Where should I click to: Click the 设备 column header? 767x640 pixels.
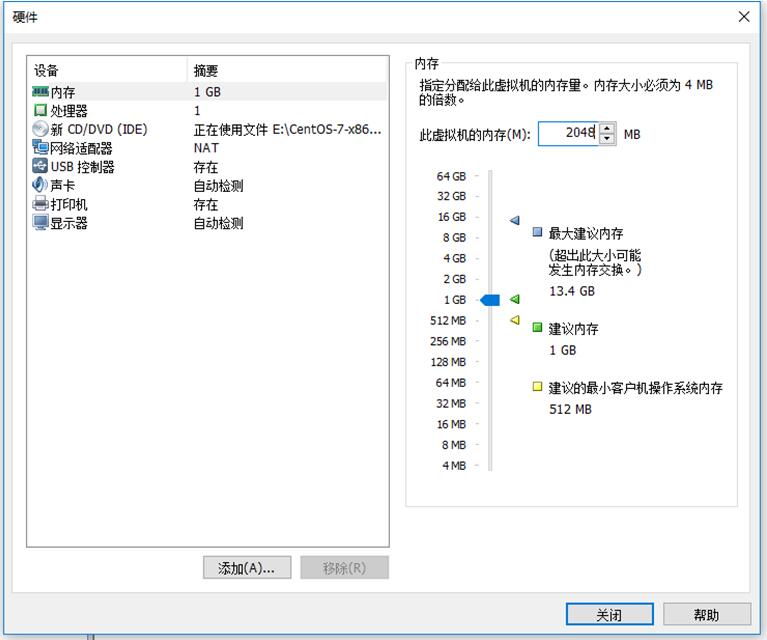[x=108, y=70]
